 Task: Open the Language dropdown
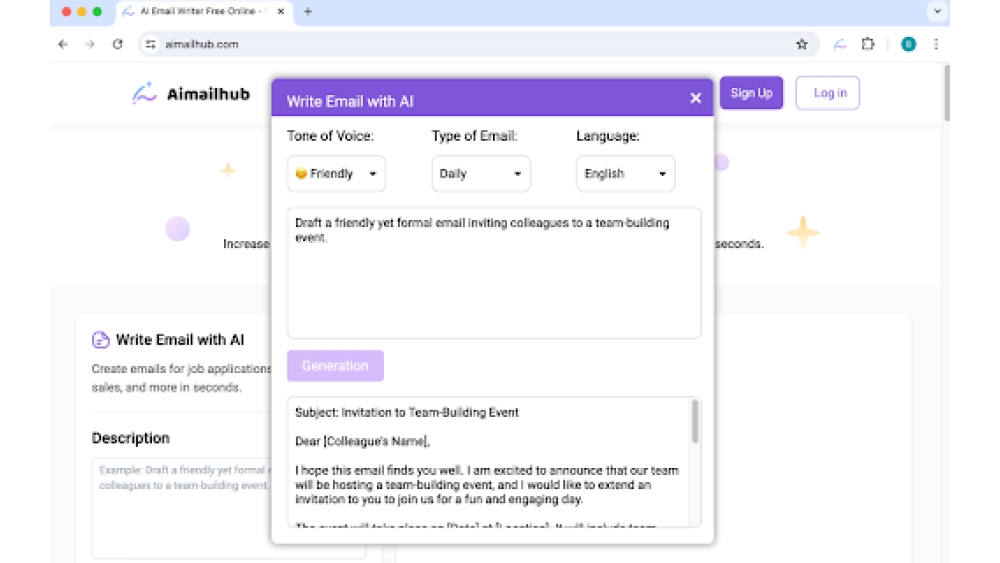point(625,173)
